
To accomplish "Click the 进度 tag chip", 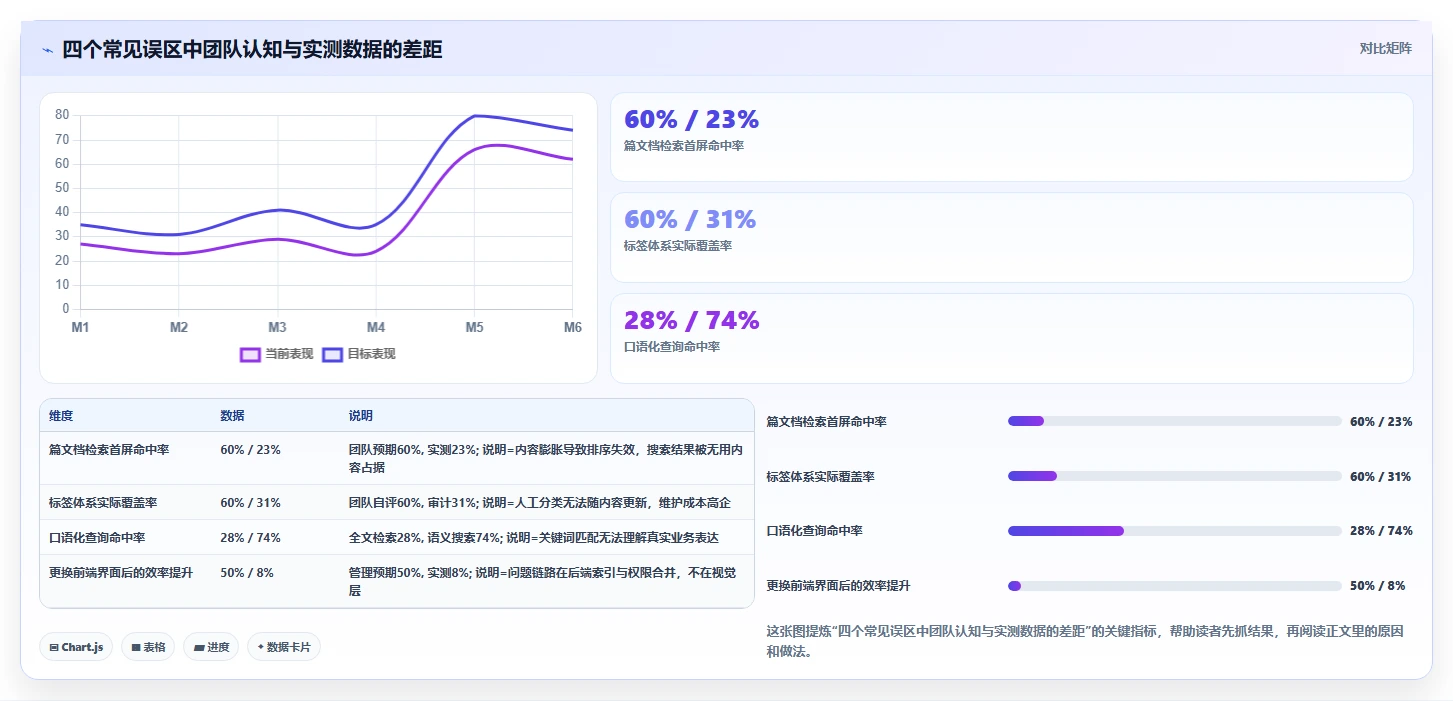I will 211,647.
